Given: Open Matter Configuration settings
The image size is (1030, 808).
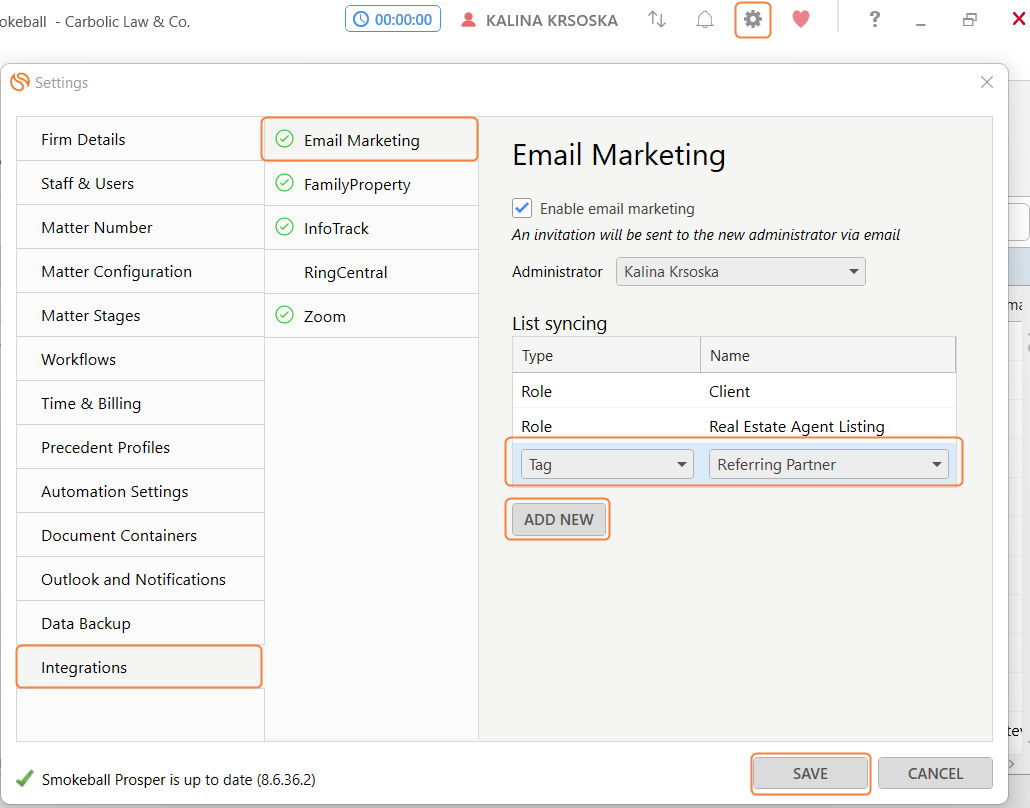Looking at the screenshot, I should click(140, 271).
